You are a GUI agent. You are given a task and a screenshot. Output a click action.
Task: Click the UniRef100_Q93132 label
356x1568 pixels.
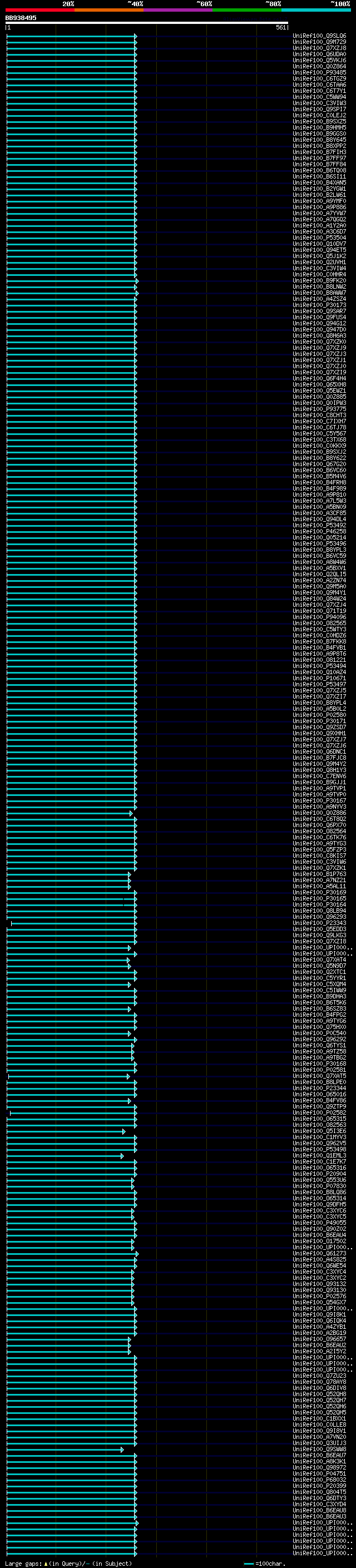click(x=319, y=1284)
